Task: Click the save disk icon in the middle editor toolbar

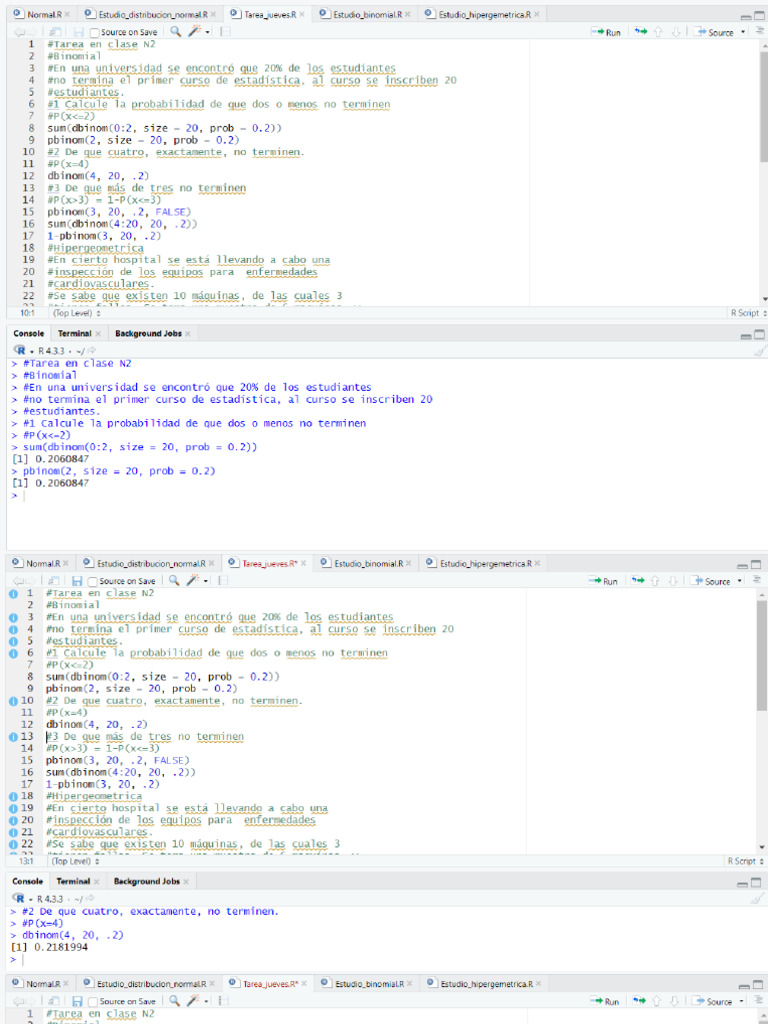Action: (76, 581)
